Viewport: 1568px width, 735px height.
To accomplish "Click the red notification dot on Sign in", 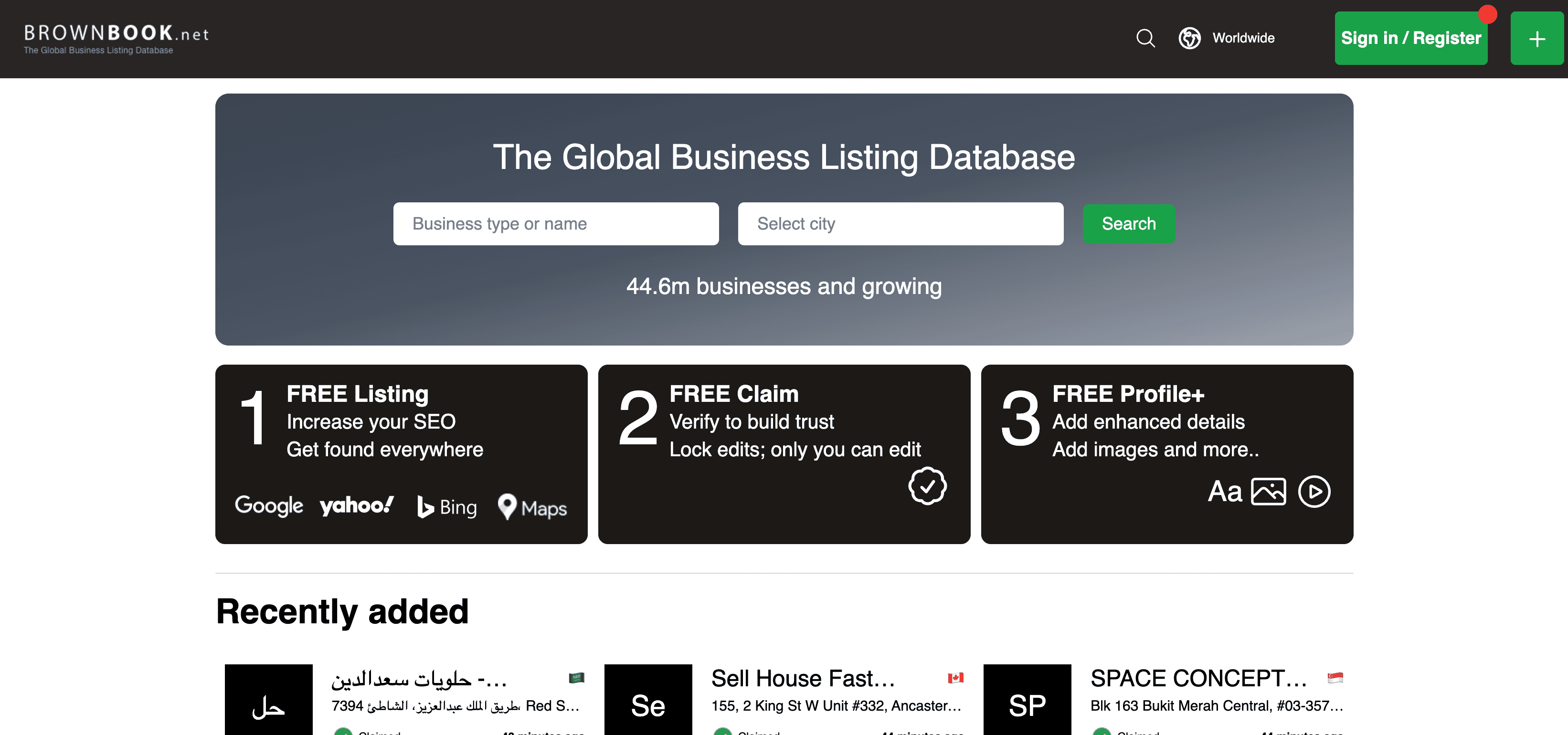I will point(1487,14).
